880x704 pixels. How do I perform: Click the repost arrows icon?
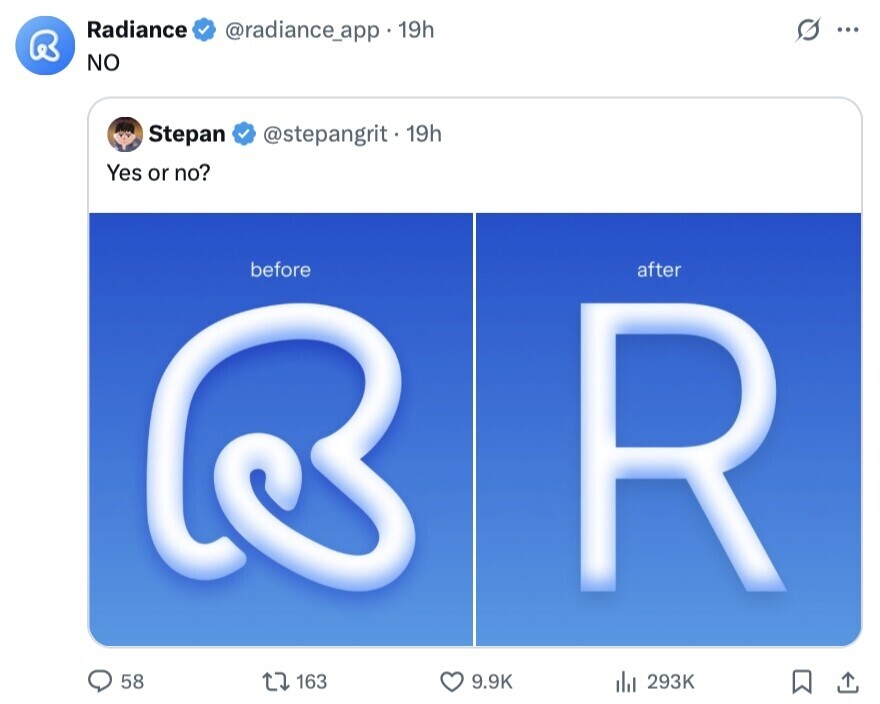[x=275, y=681]
